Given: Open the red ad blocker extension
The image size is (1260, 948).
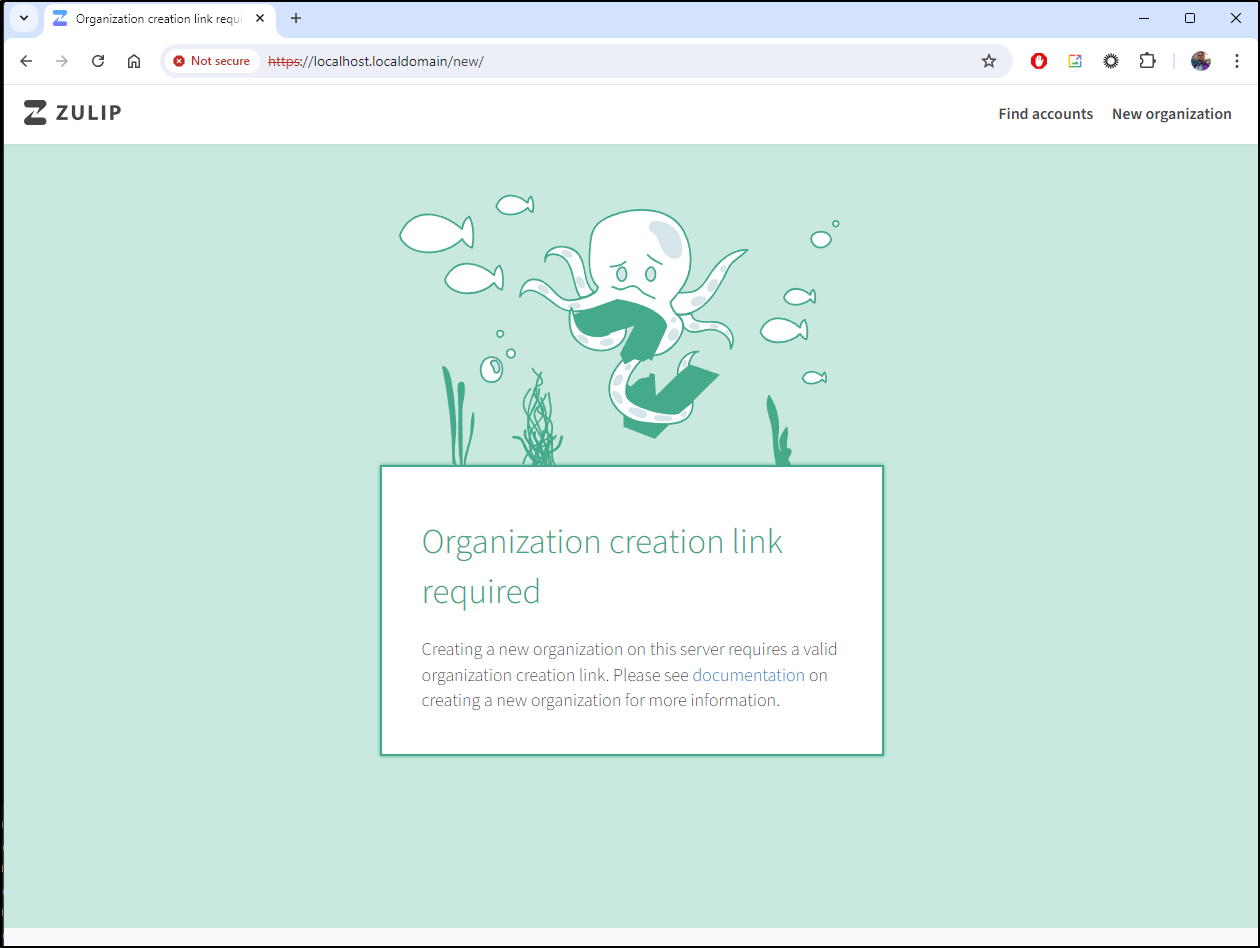Looking at the screenshot, I should 1039,61.
